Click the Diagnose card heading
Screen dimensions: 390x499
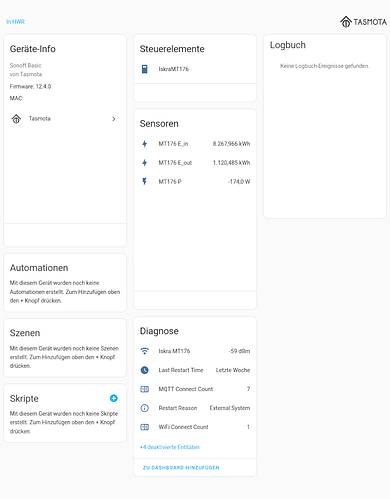point(159,331)
